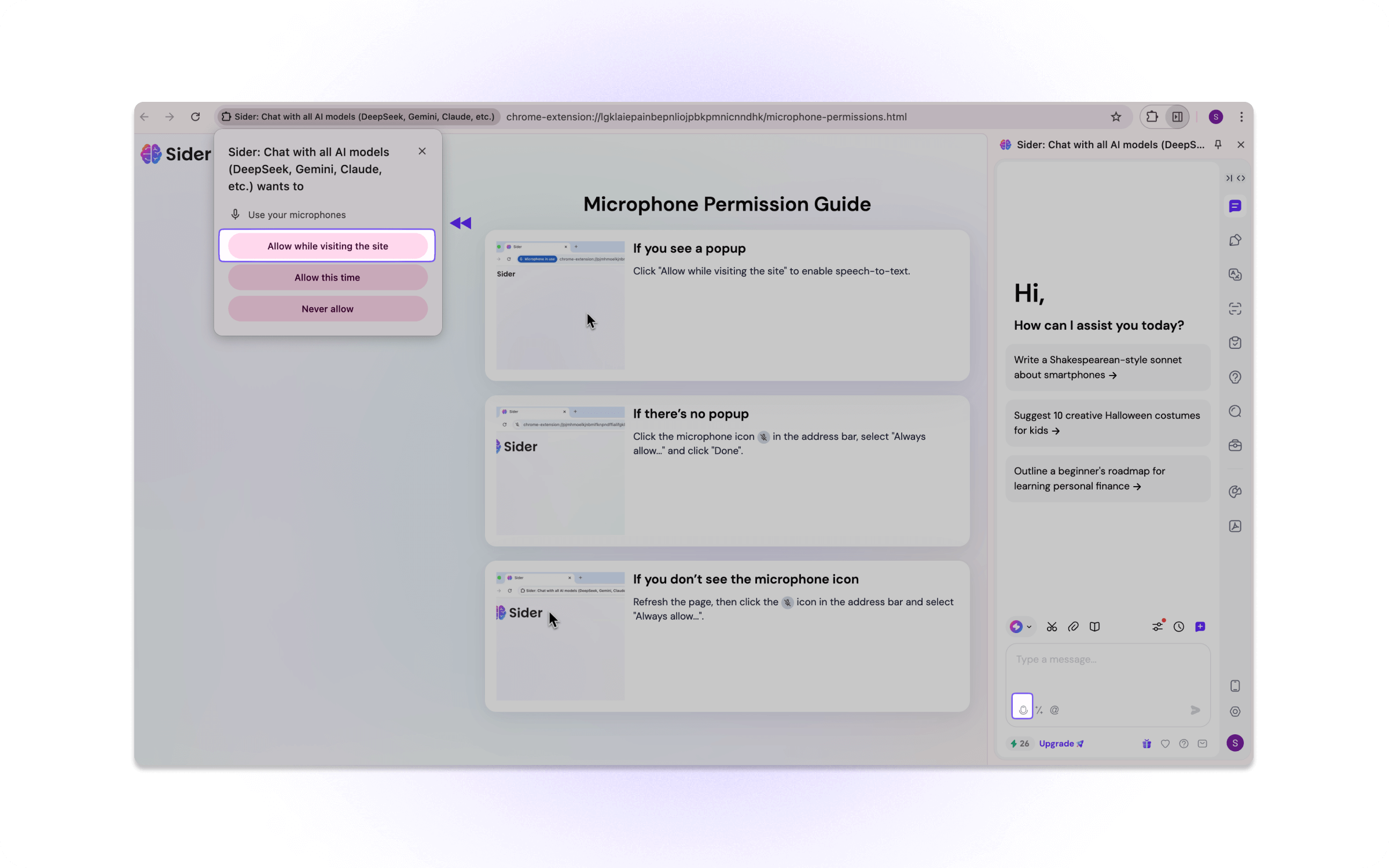The image size is (1389, 868).
Task: Open the Write pen tool in sidebar
Action: (1235, 240)
